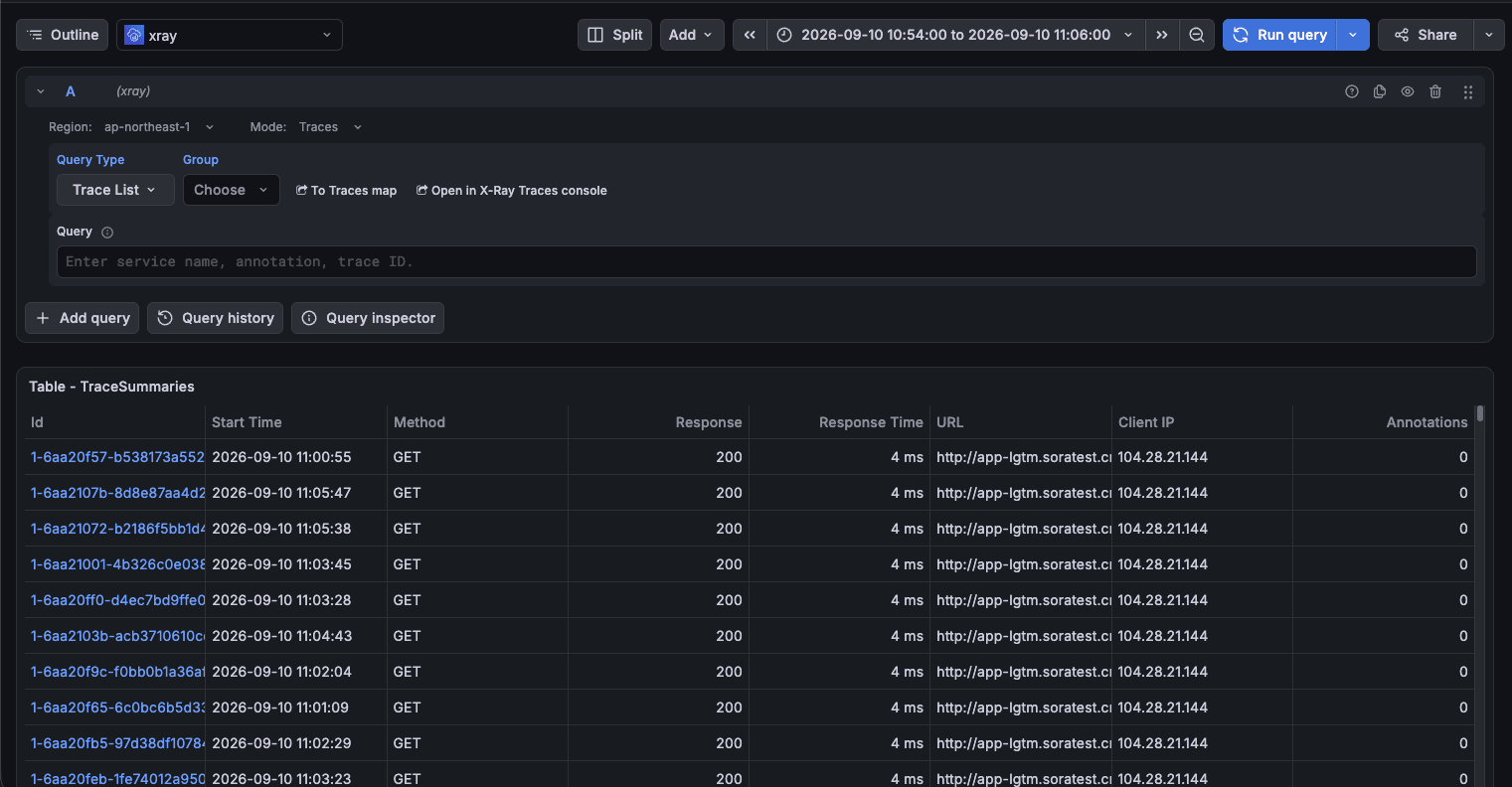Duplicate query A
The height and width of the screenshot is (787, 1512).
tap(1380, 91)
